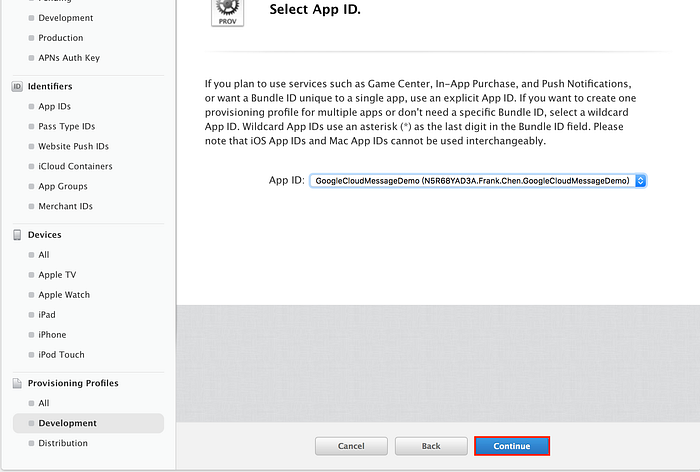Viewport: 700px width, 472px height.
Task: Show iPhone devices
Action: pyautogui.click(x=52, y=334)
